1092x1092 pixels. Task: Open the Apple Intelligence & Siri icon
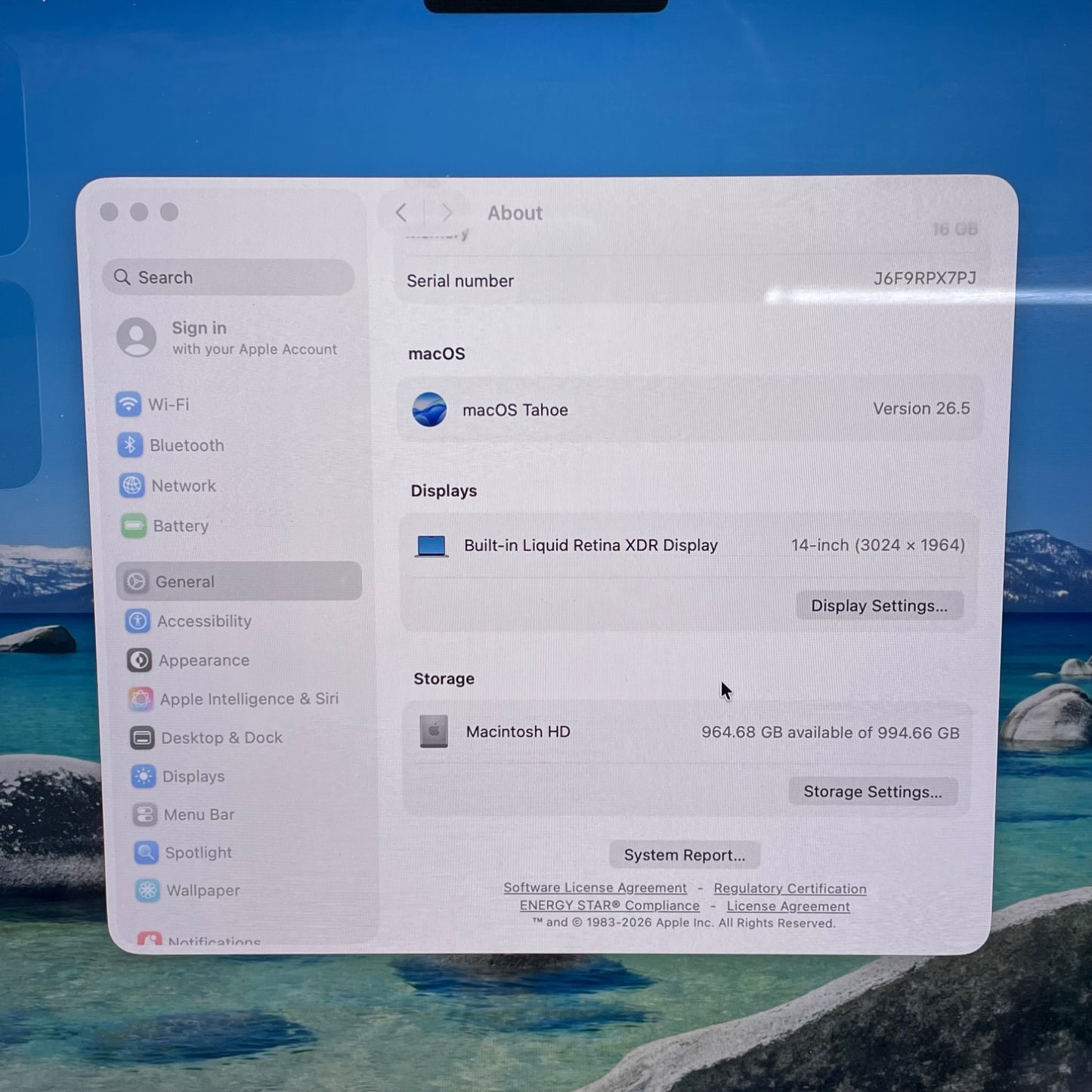coord(141,699)
